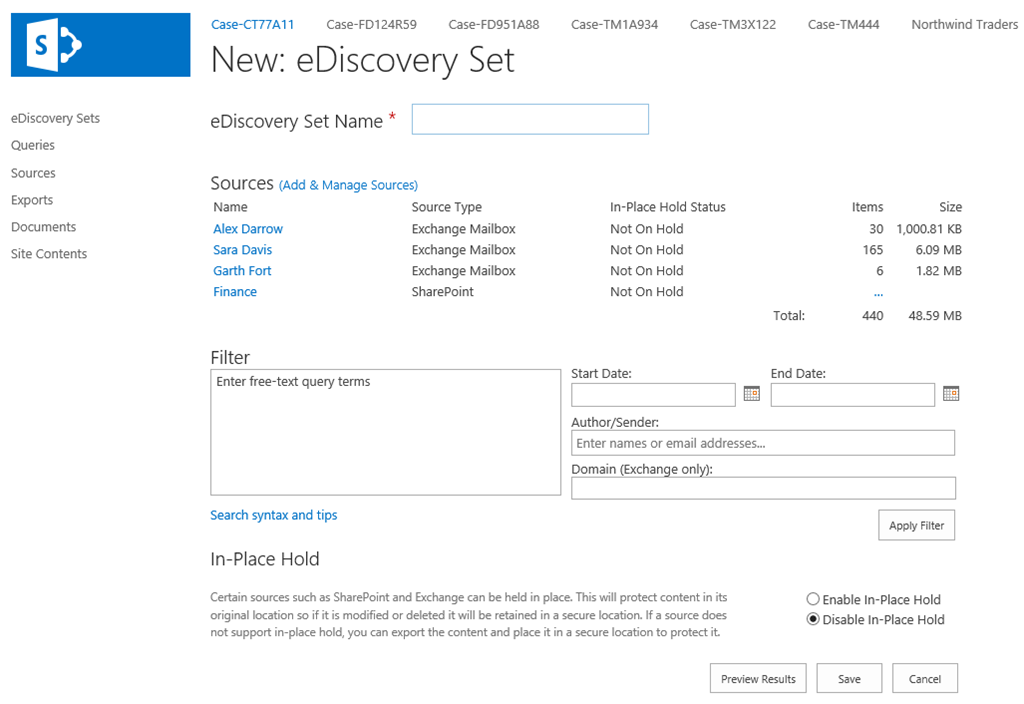1024x704 pixels.
Task: Open Queries in left navigation
Action: coord(33,145)
